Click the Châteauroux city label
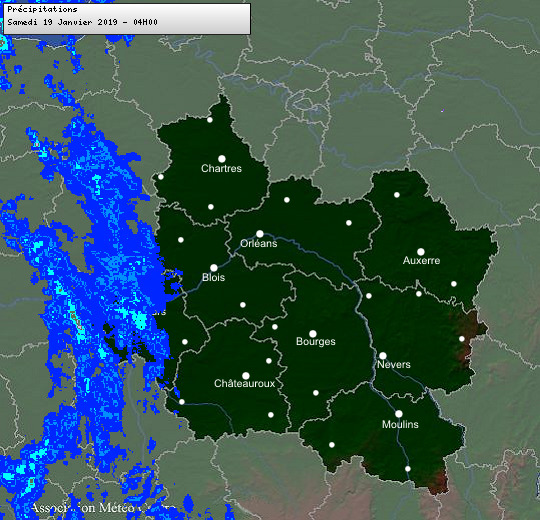The height and width of the screenshot is (520, 540). pos(245,383)
